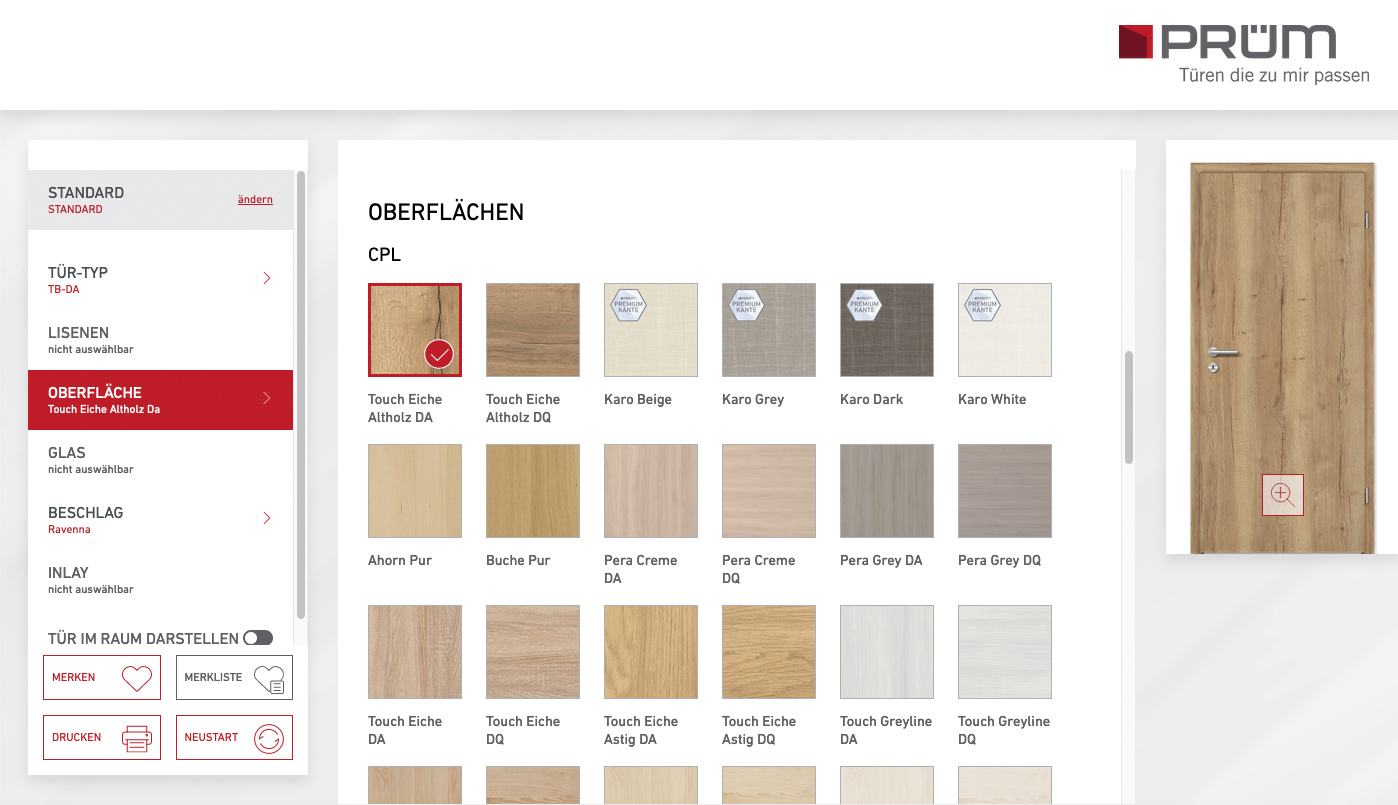
Task: Click the Neustart refresh icon
Action: click(269, 739)
